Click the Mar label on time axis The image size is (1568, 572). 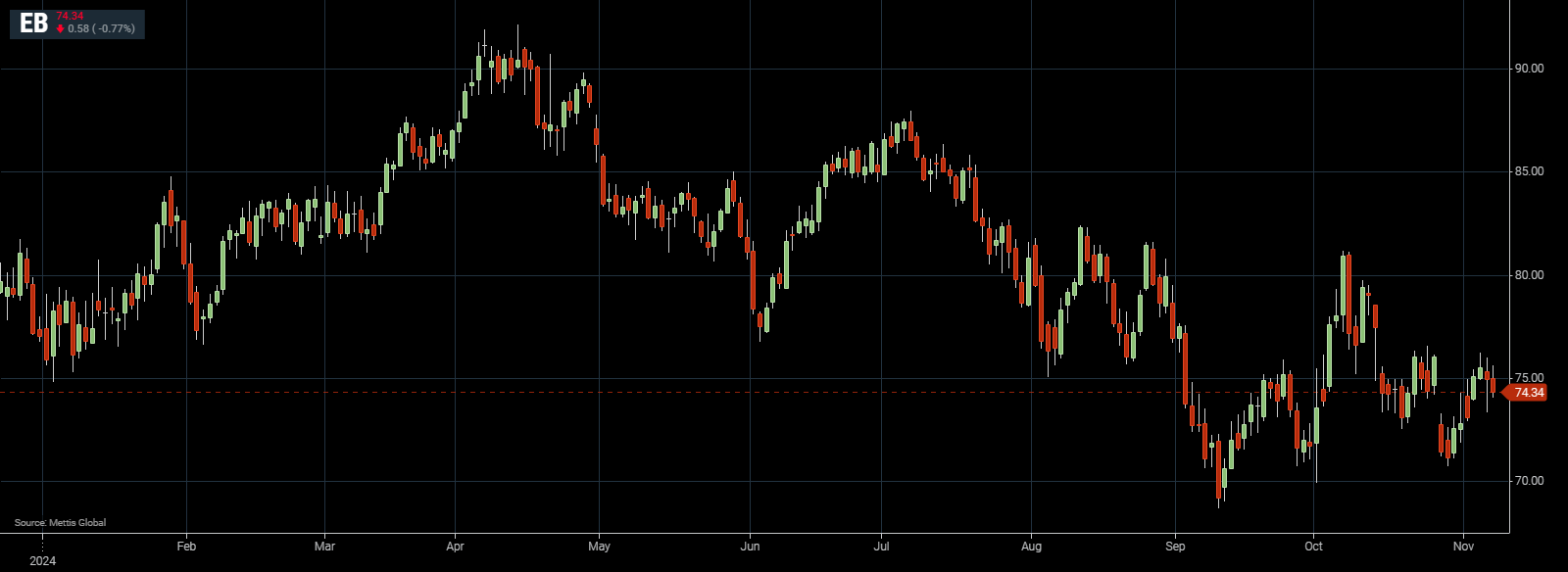[324, 547]
